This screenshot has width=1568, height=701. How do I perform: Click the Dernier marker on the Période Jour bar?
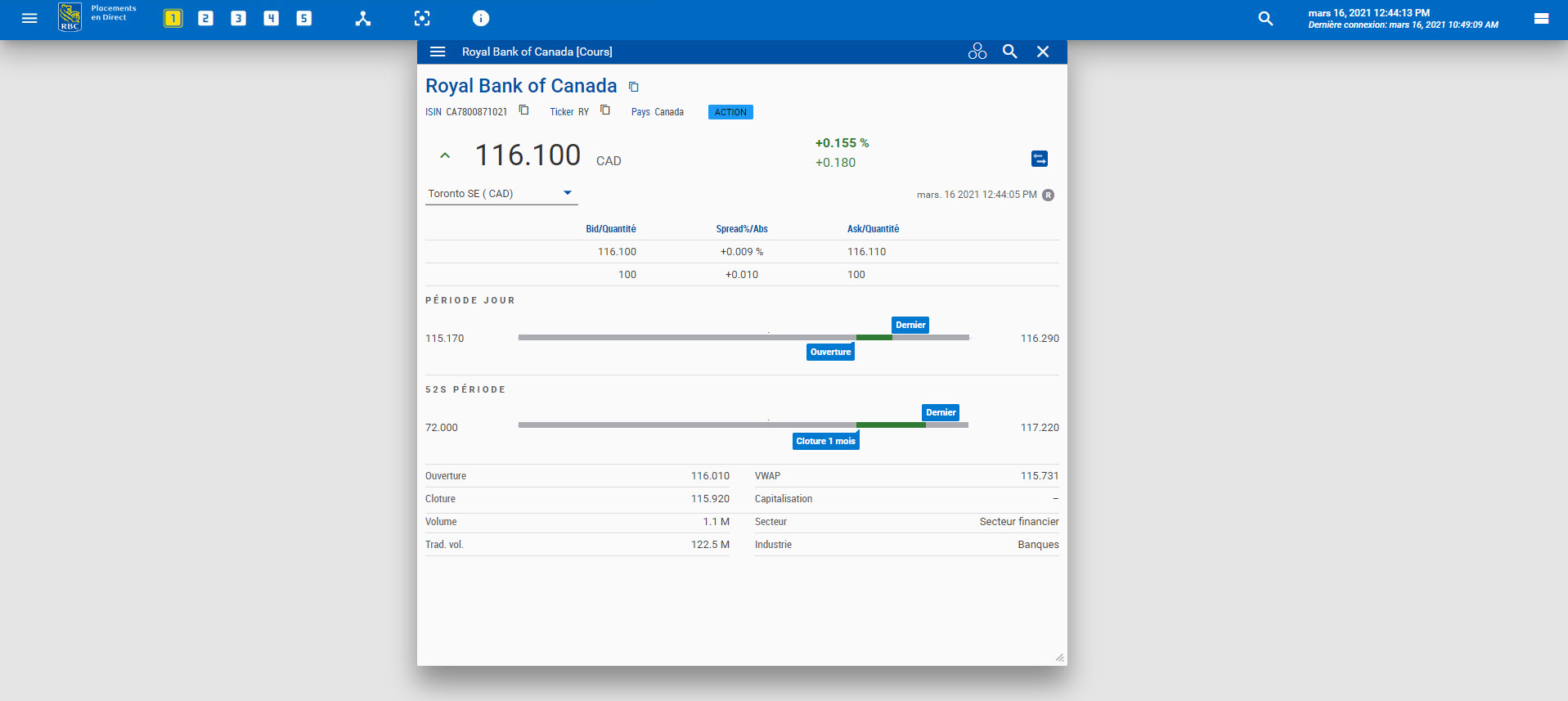pyautogui.click(x=910, y=325)
